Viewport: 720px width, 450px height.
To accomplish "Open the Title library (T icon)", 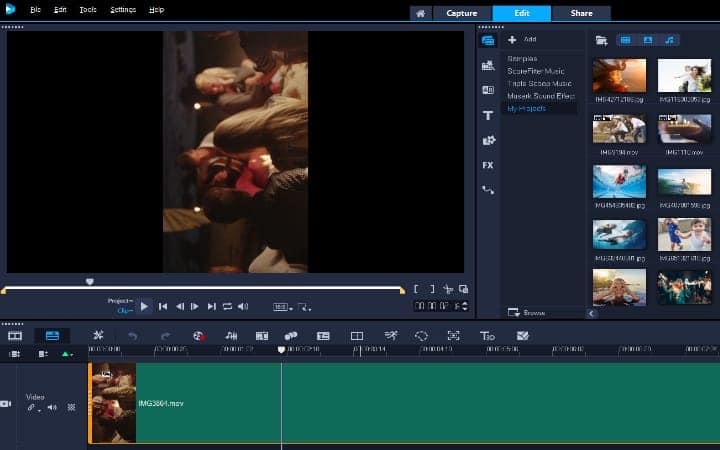I will click(488, 115).
